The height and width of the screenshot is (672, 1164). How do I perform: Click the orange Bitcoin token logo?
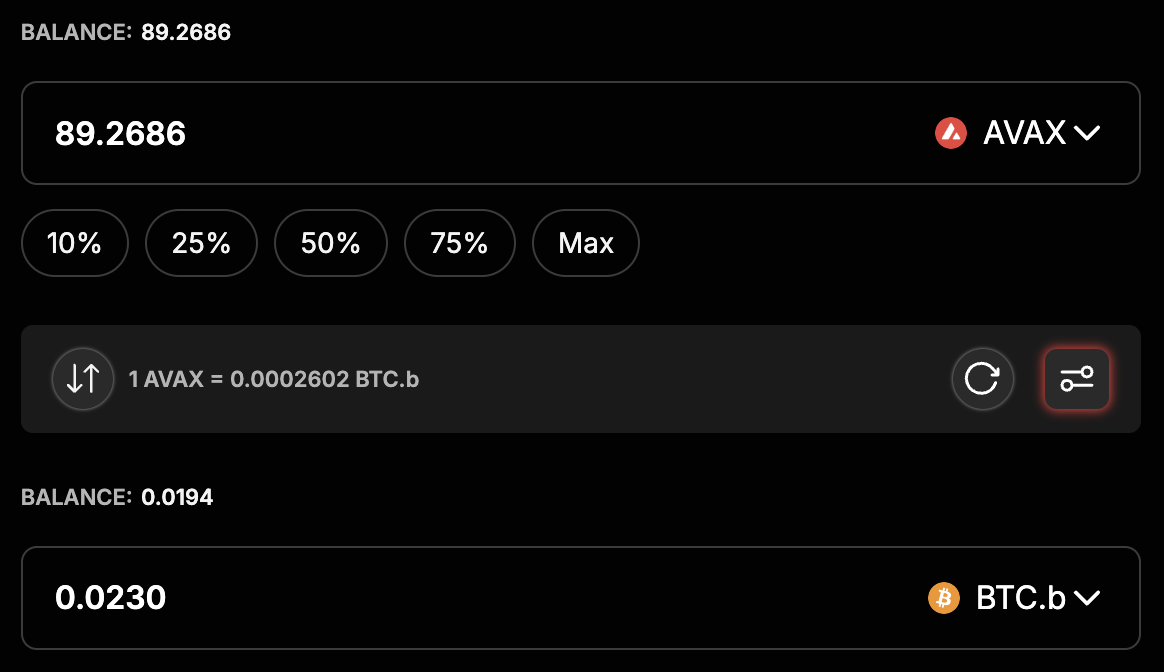(x=943, y=598)
